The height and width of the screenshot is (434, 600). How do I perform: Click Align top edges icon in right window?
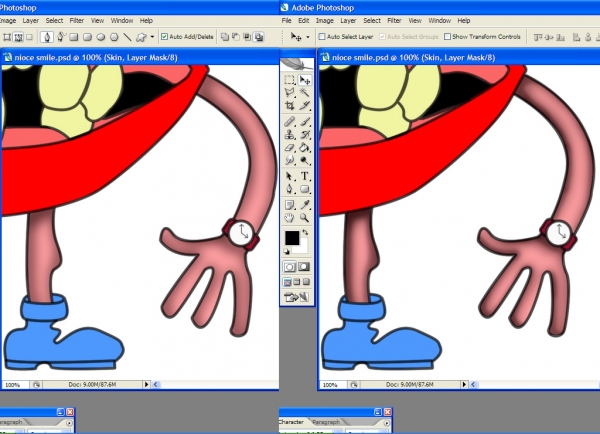(538, 37)
